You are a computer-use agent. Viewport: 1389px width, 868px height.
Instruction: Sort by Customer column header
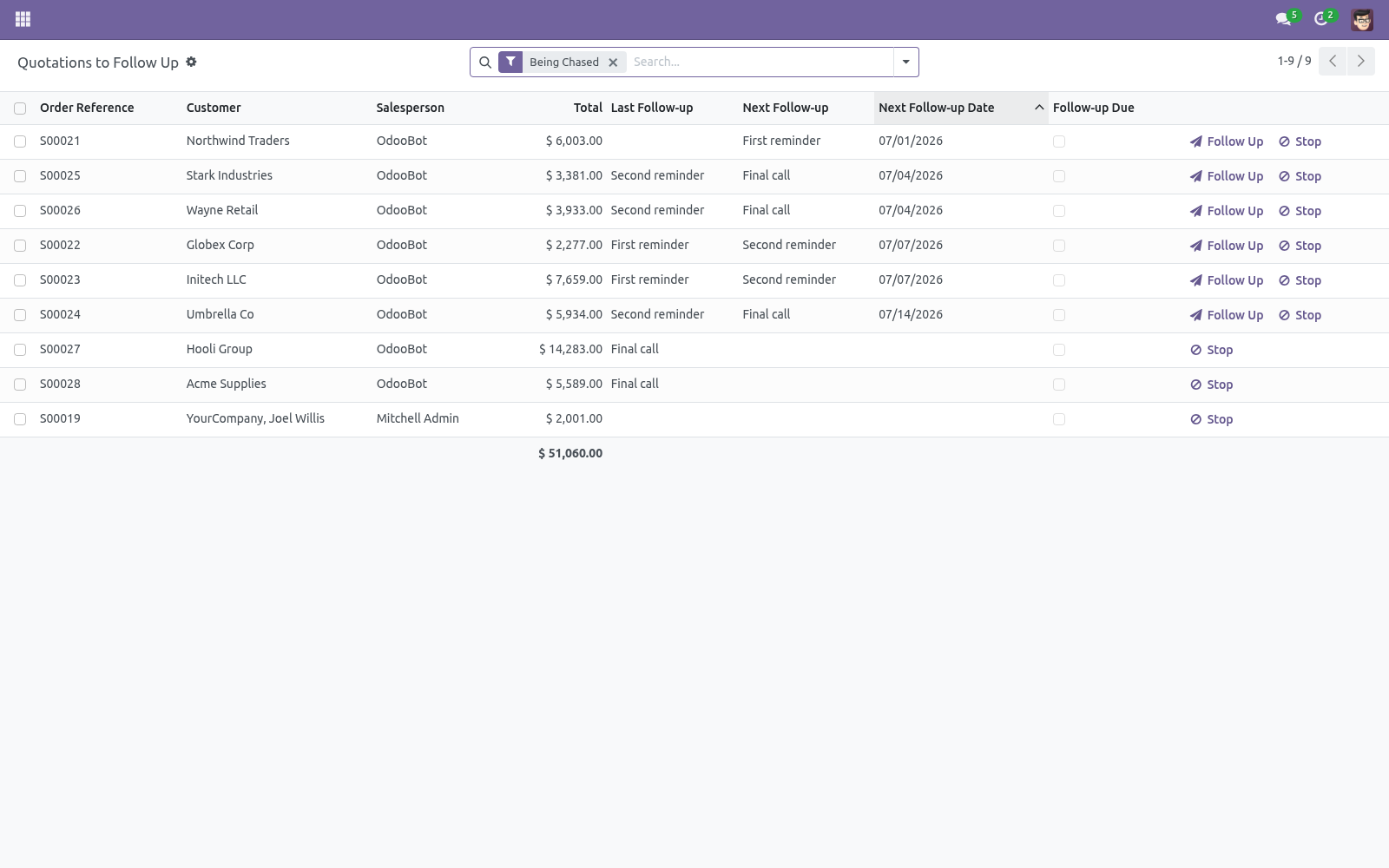tap(214, 108)
